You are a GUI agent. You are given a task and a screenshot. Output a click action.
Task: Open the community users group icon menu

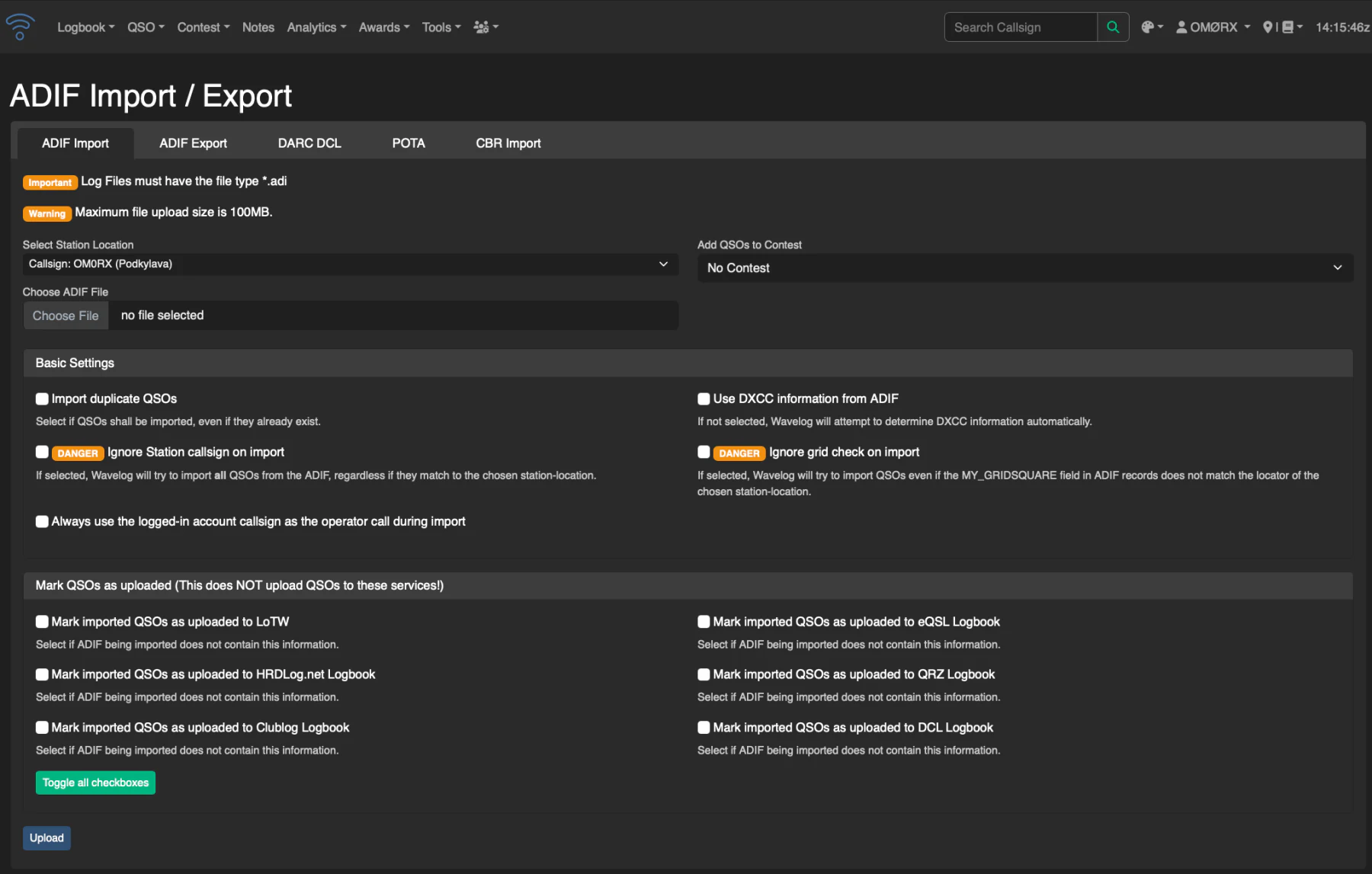(x=486, y=27)
